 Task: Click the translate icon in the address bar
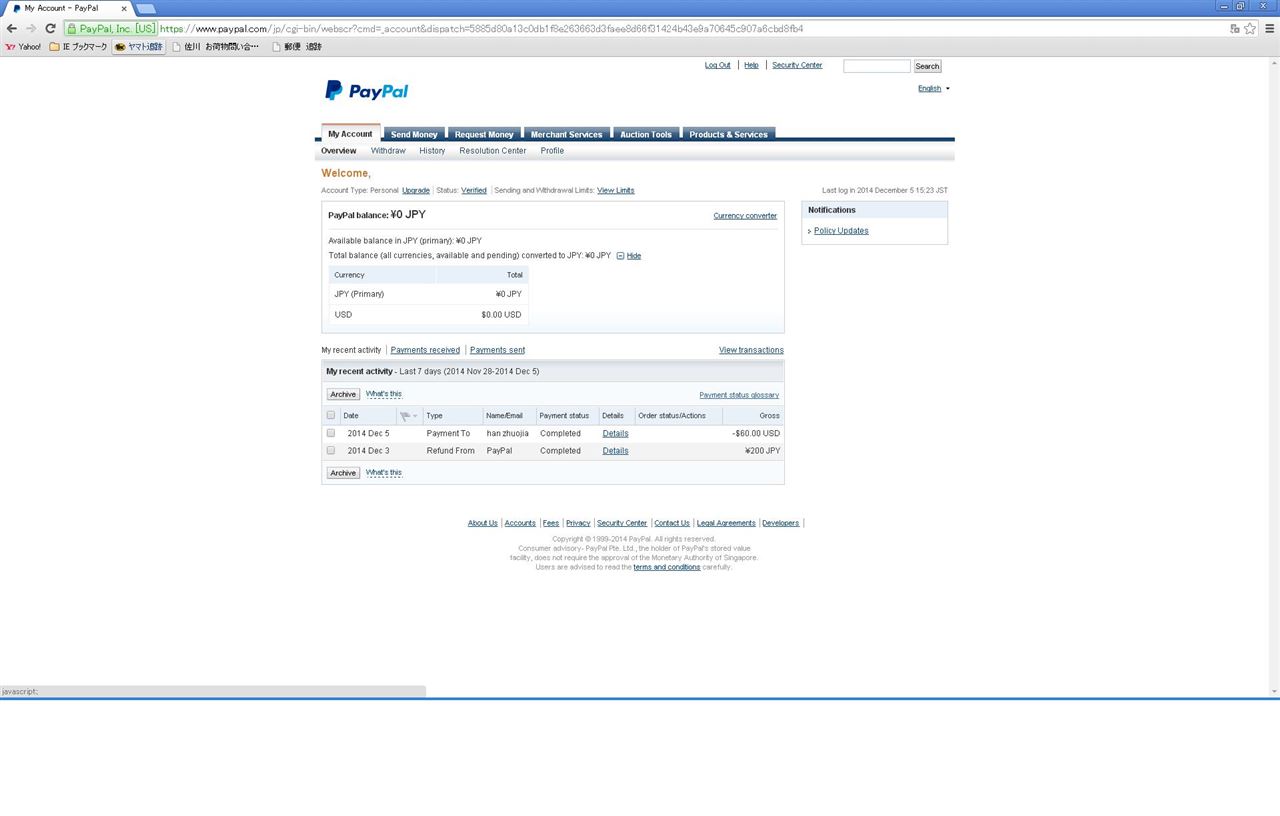[1235, 29]
